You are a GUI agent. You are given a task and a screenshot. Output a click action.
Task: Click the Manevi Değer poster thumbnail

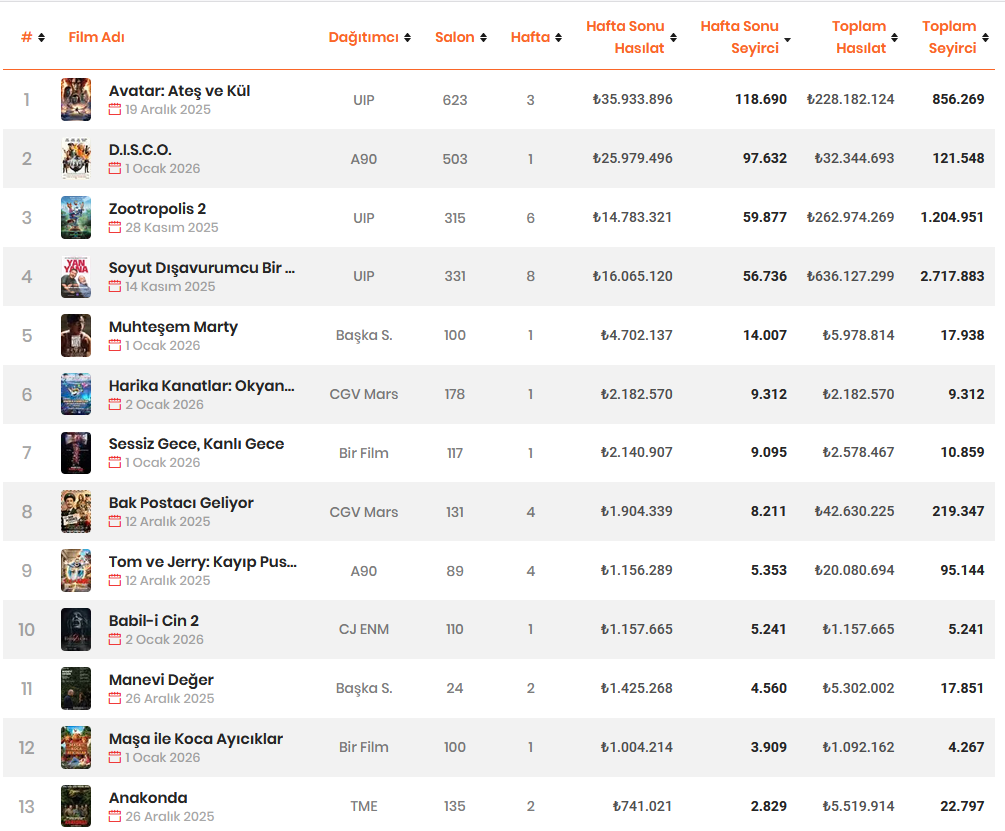tap(76, 688)
